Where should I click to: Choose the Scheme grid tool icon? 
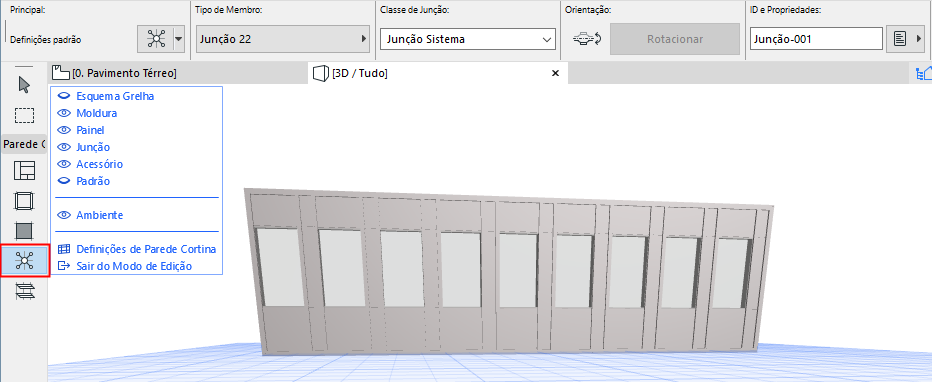click(x=24, y=171)
